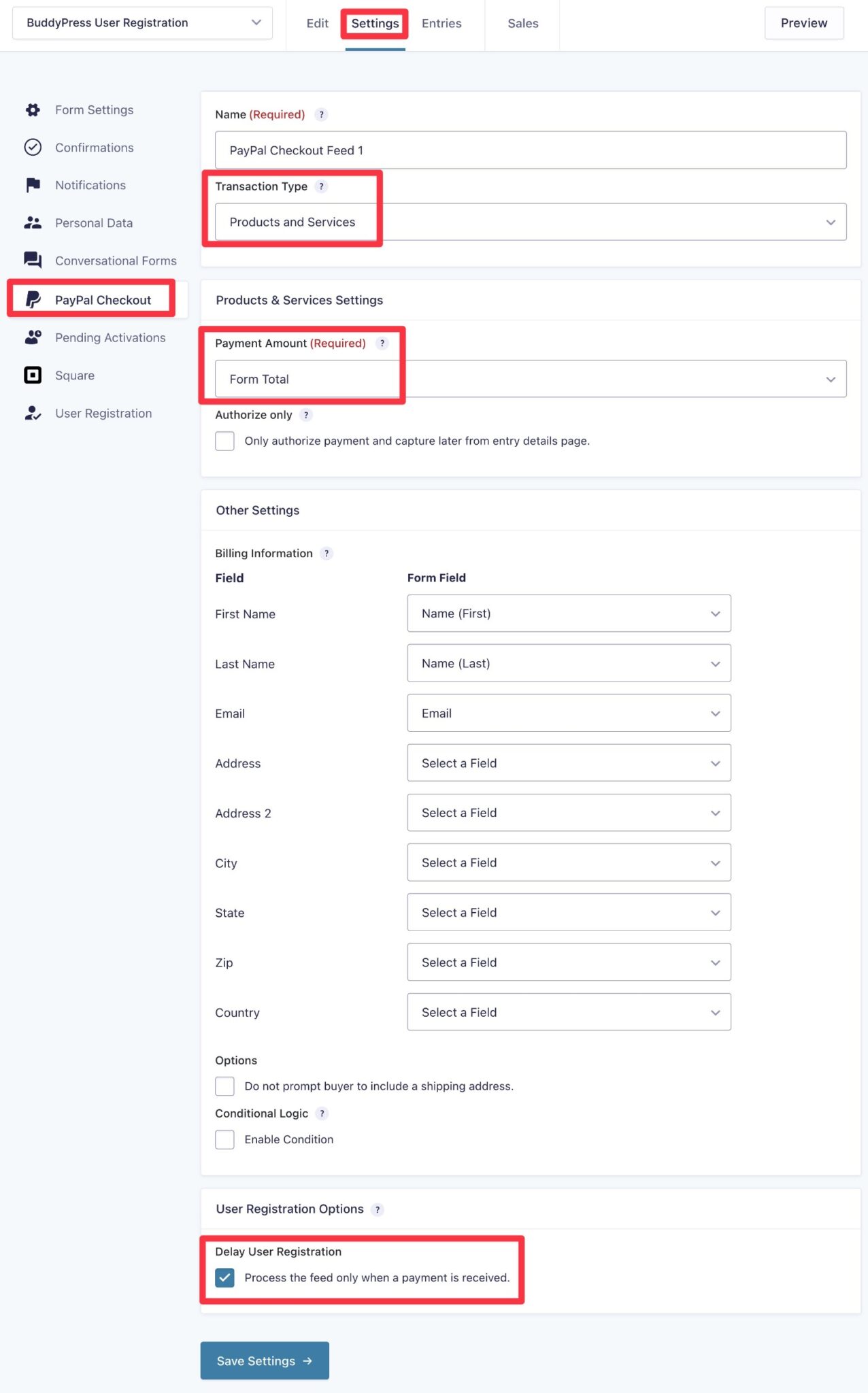Open Conversational Forms settings
868x1393 pixels.
[x=33, y=260]
